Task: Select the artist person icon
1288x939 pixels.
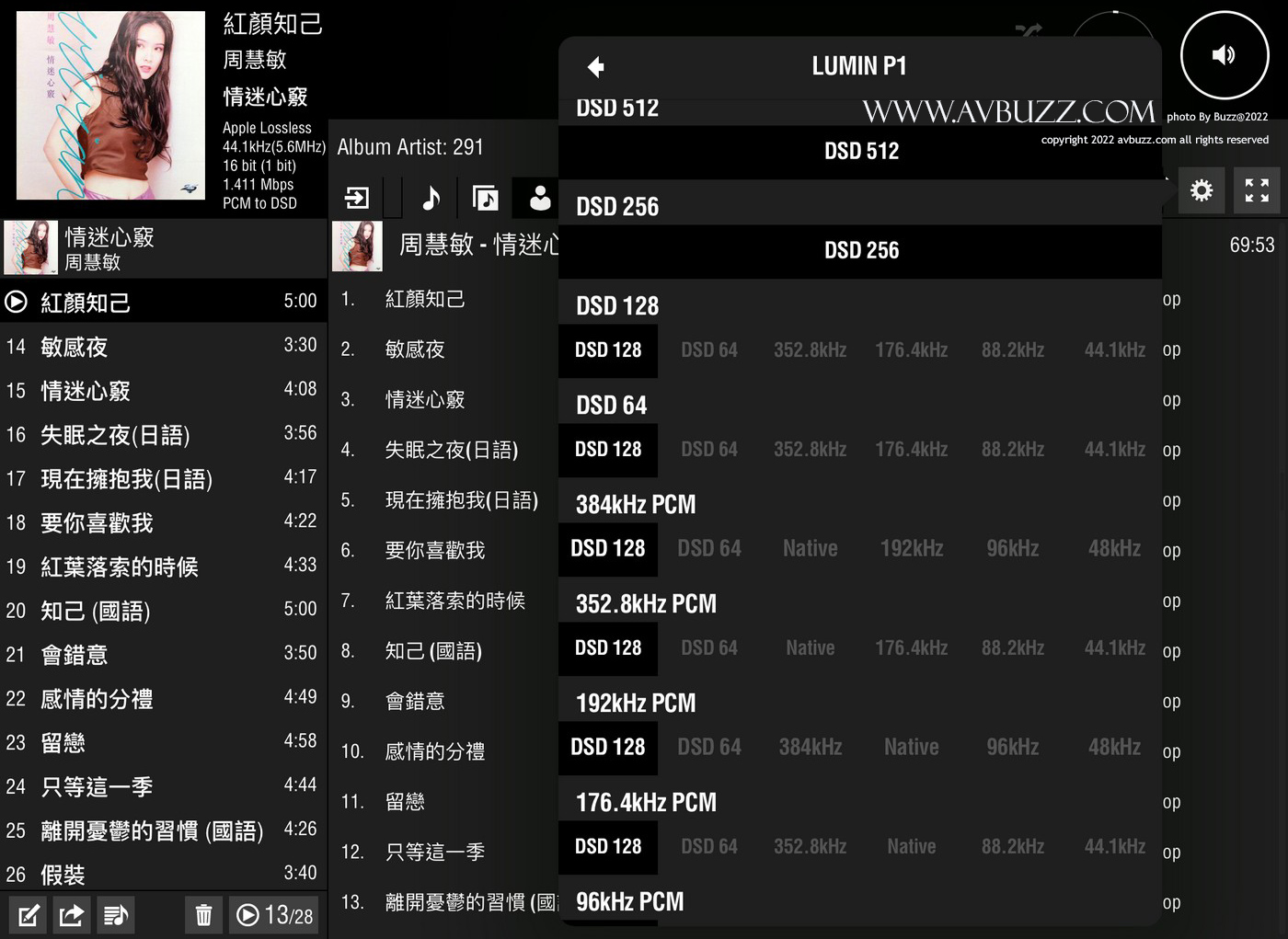Action: tap(540, 198)
